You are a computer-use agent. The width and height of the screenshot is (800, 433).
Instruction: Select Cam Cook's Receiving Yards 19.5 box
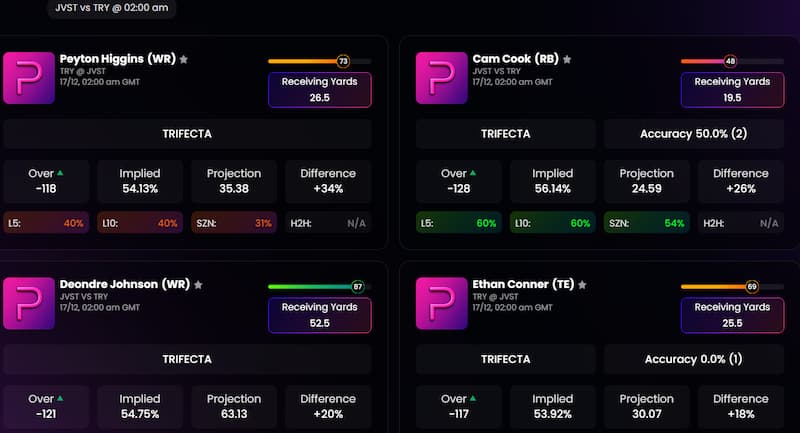(x=732, y=90)
